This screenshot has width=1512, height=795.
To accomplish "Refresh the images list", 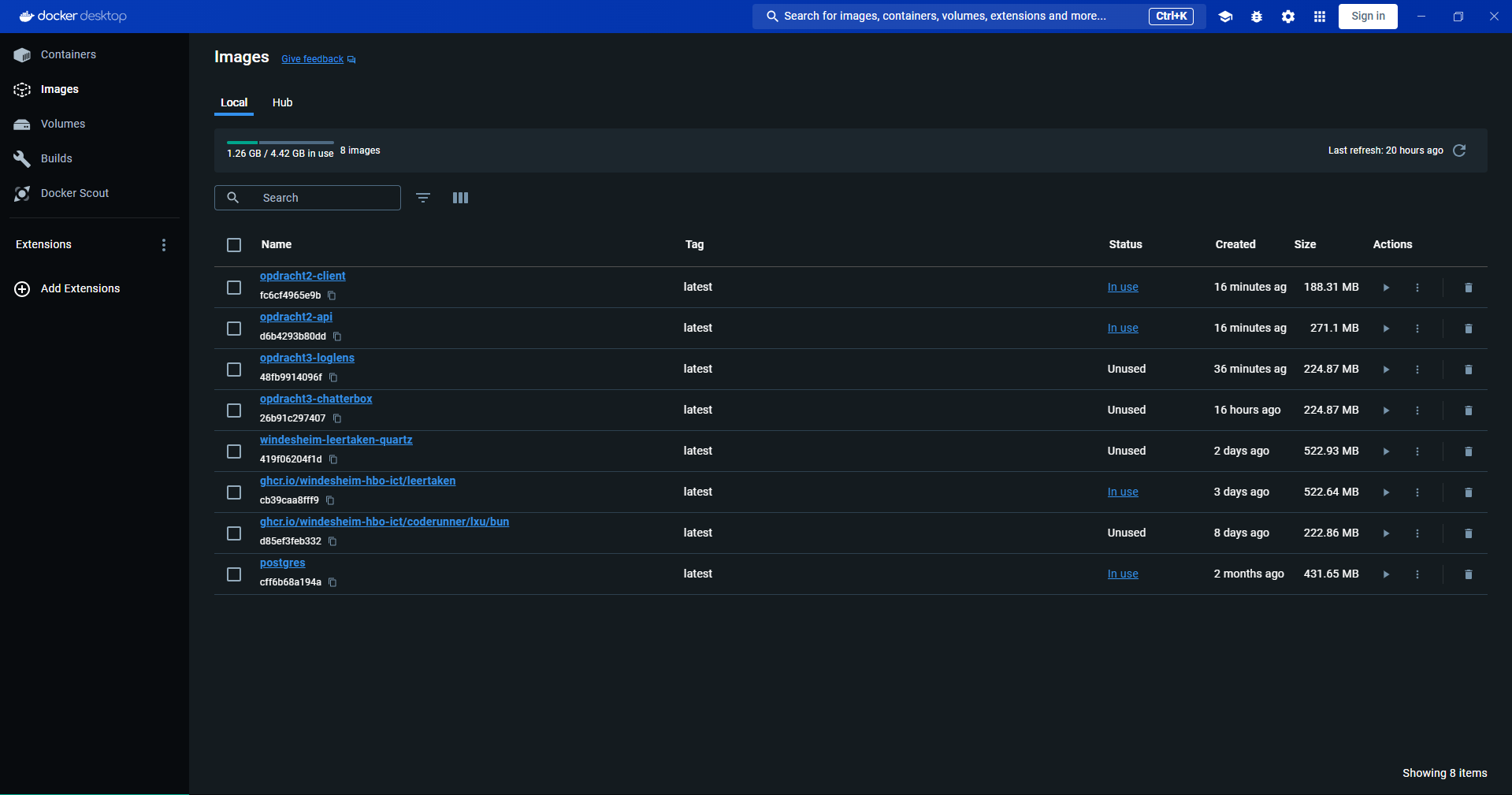I will (x=1459, y=150).
